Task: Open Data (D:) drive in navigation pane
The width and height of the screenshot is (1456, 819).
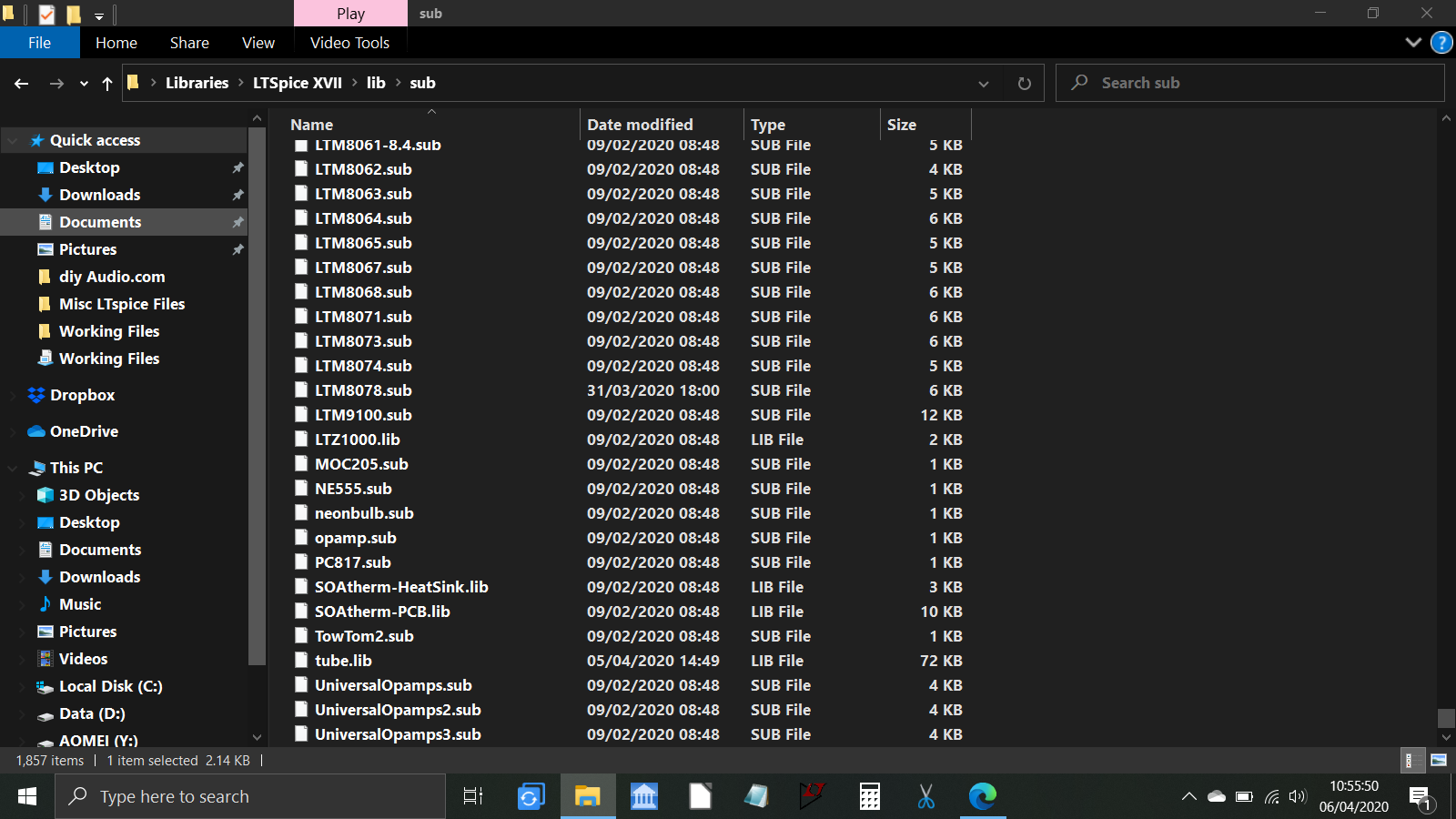Action: click(x=92, y=713)
